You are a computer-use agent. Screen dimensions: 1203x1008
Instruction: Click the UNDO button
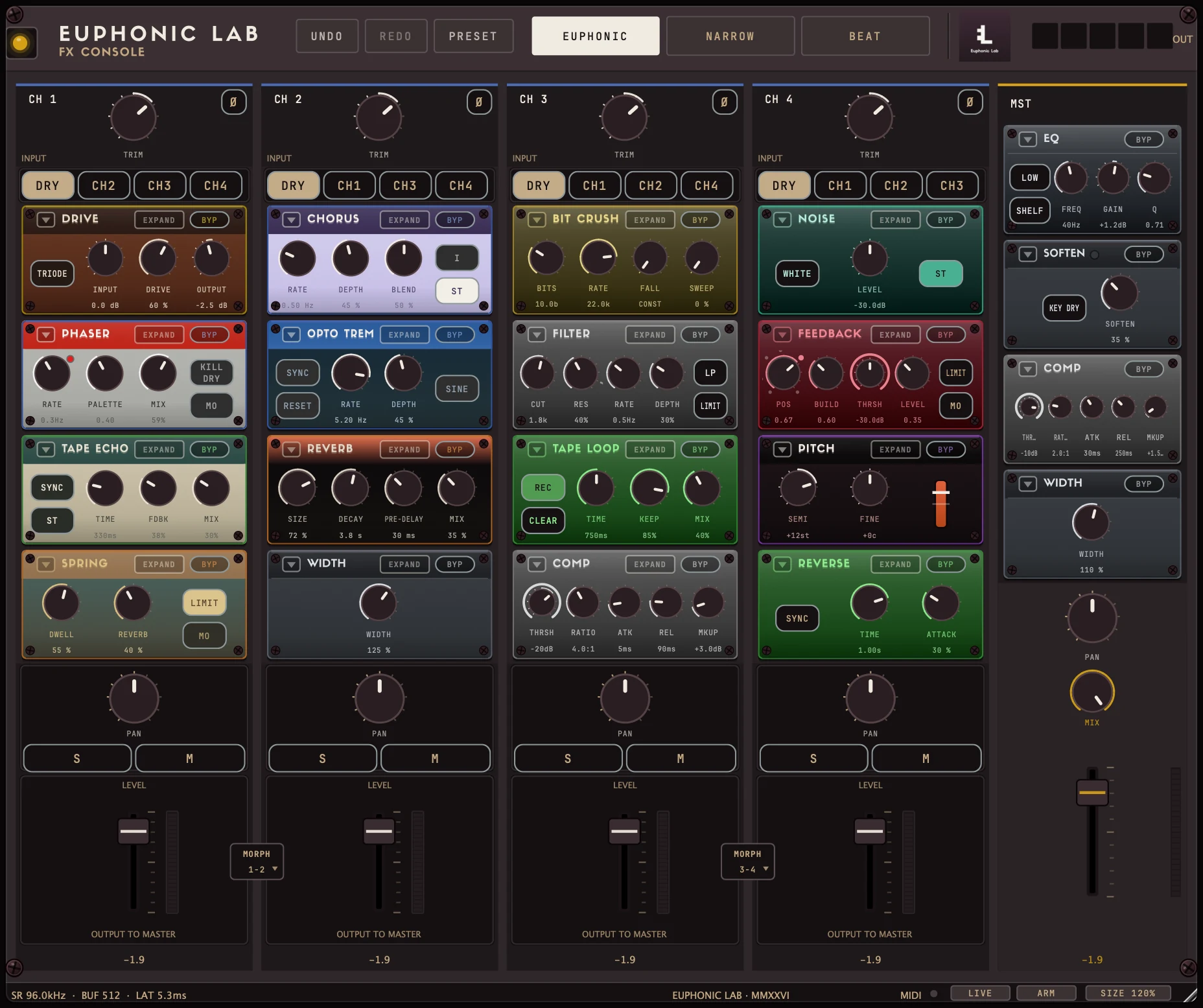pyautogui.click(x=327, y=36)
